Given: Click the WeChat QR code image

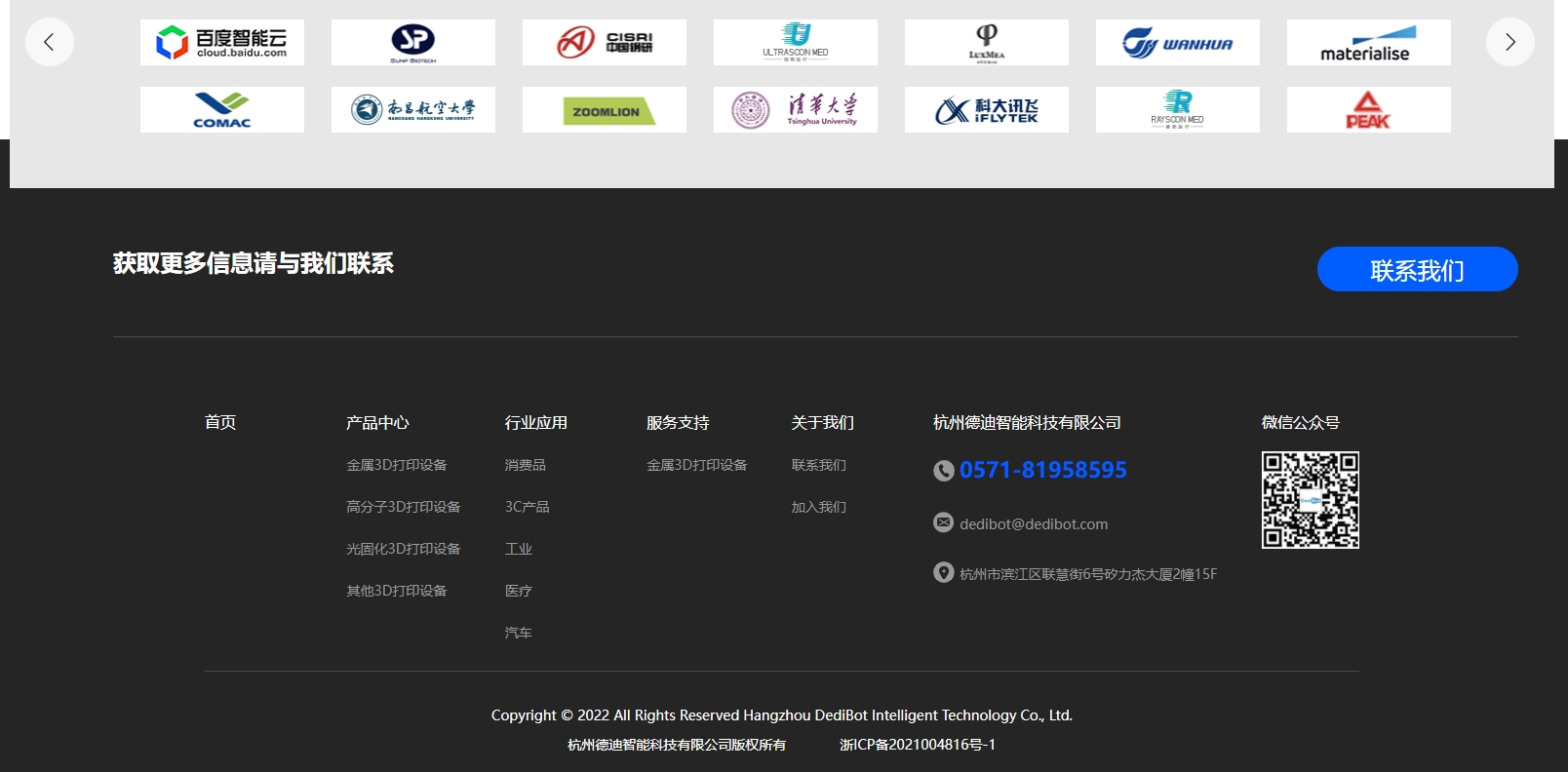Looking at the screenshot, I should [x=1310, y=500].
